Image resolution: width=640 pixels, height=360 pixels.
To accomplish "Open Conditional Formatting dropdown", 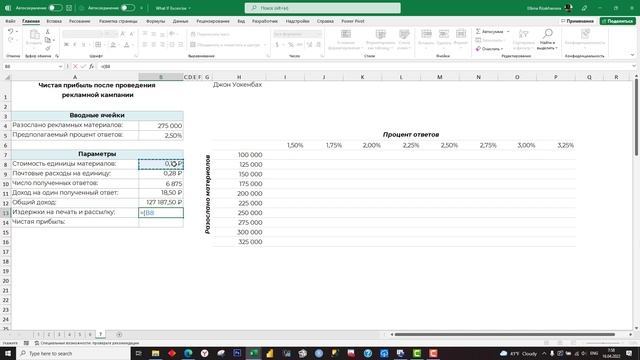I will pyautogui.click(x=345, y=40).
